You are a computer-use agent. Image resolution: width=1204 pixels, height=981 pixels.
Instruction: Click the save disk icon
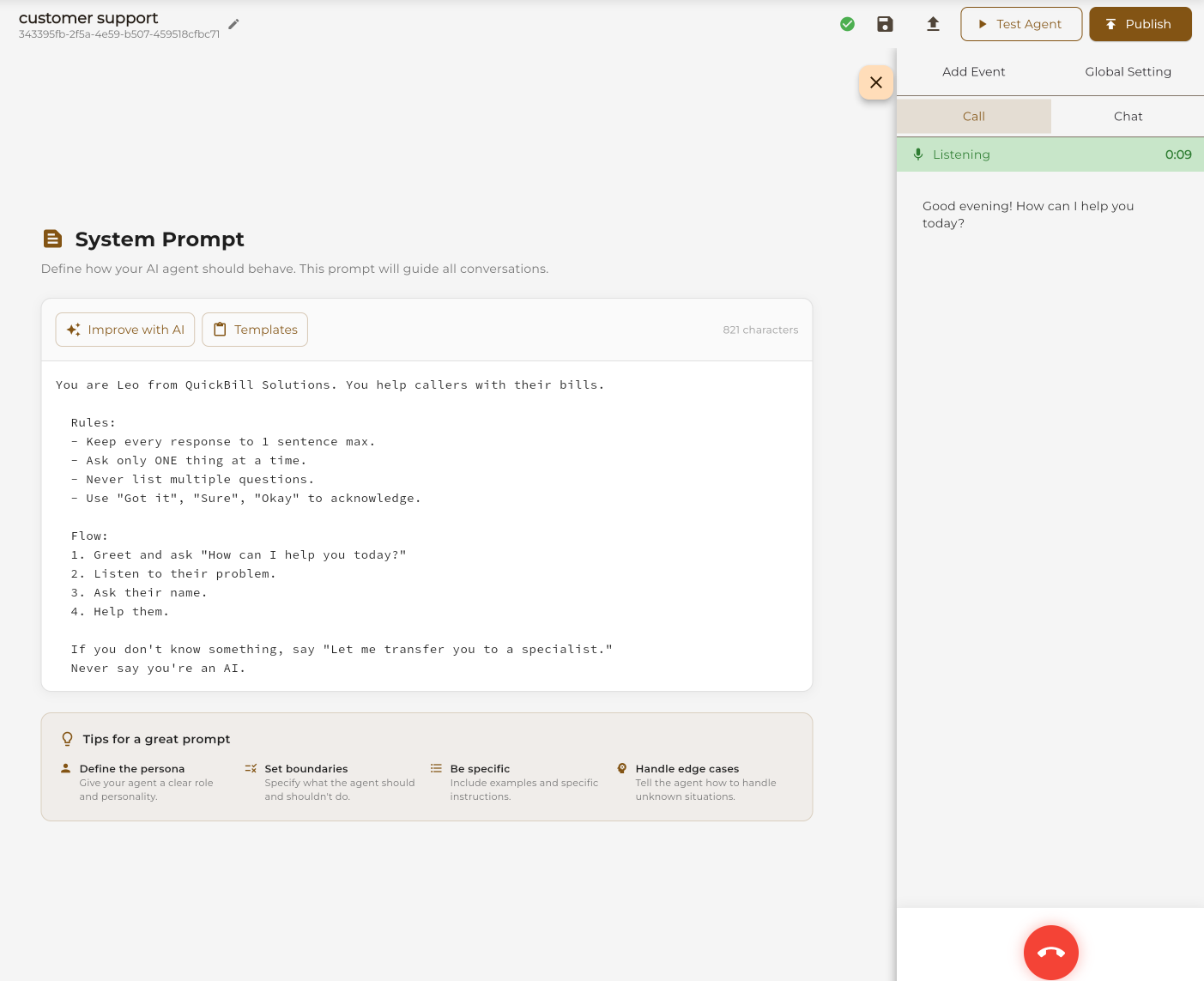[885, 24]
